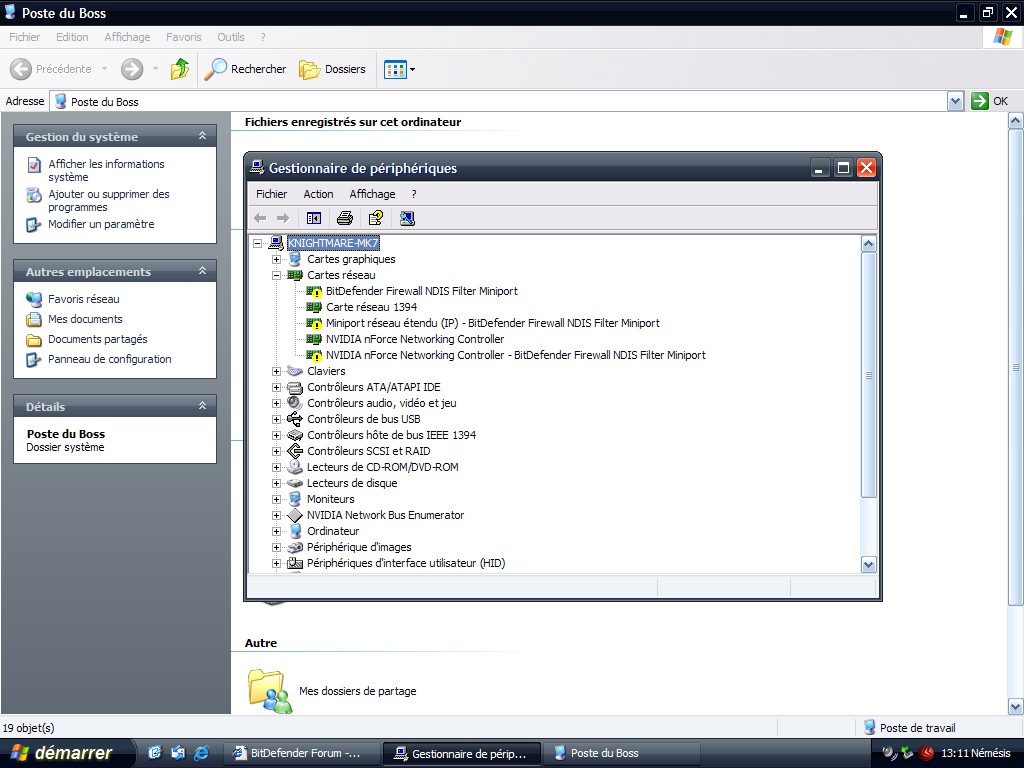The image size is (1024, 768).
Task: Select NVIDIA nForce Networking Controller device
Action: (415, 339)
